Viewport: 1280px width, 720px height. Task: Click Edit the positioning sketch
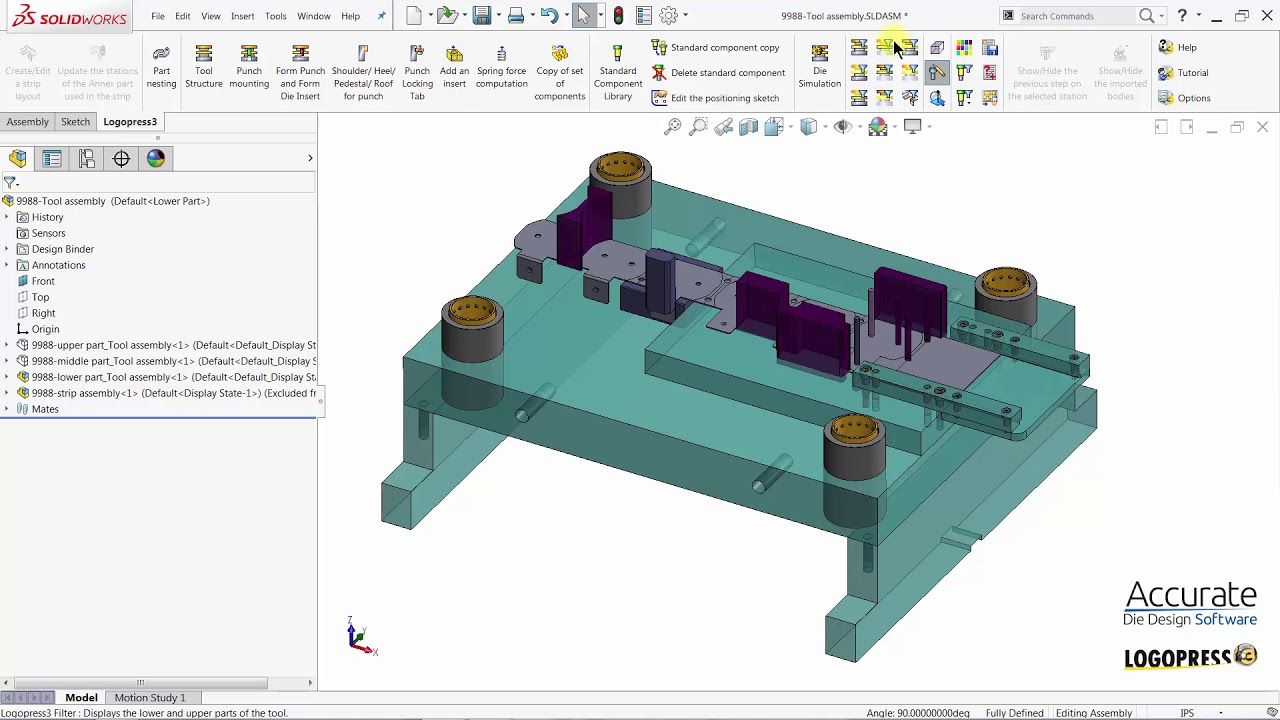tap(715, 98)
